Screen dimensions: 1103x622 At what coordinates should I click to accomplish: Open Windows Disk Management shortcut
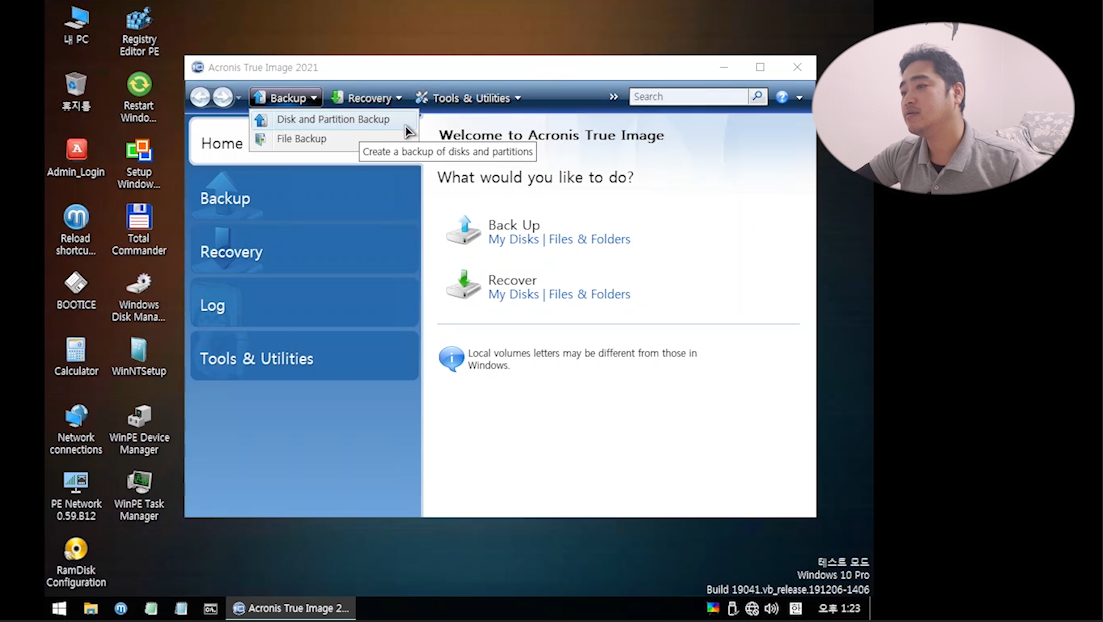[x=139, y=296]
